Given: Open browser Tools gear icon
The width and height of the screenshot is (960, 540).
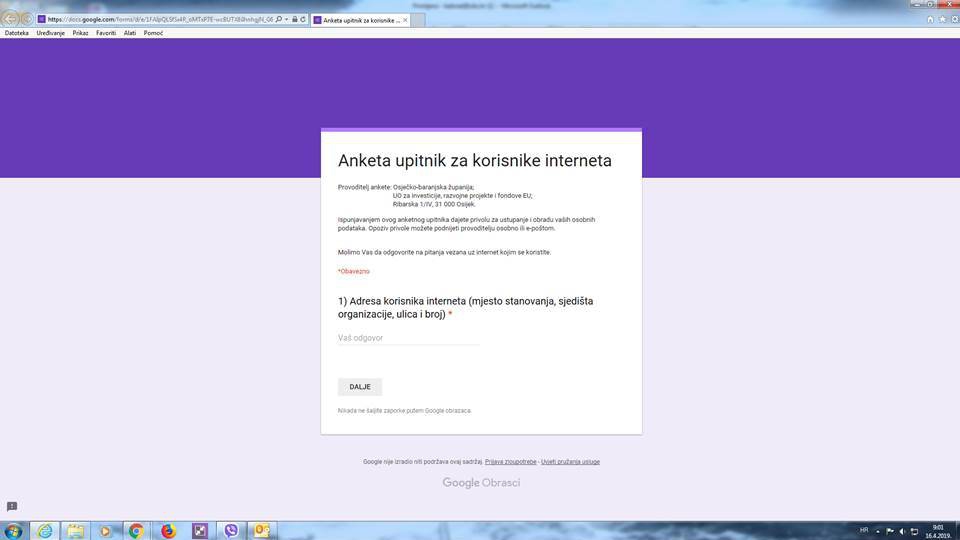Looking at the screenshot, I should tap(954, 20).
